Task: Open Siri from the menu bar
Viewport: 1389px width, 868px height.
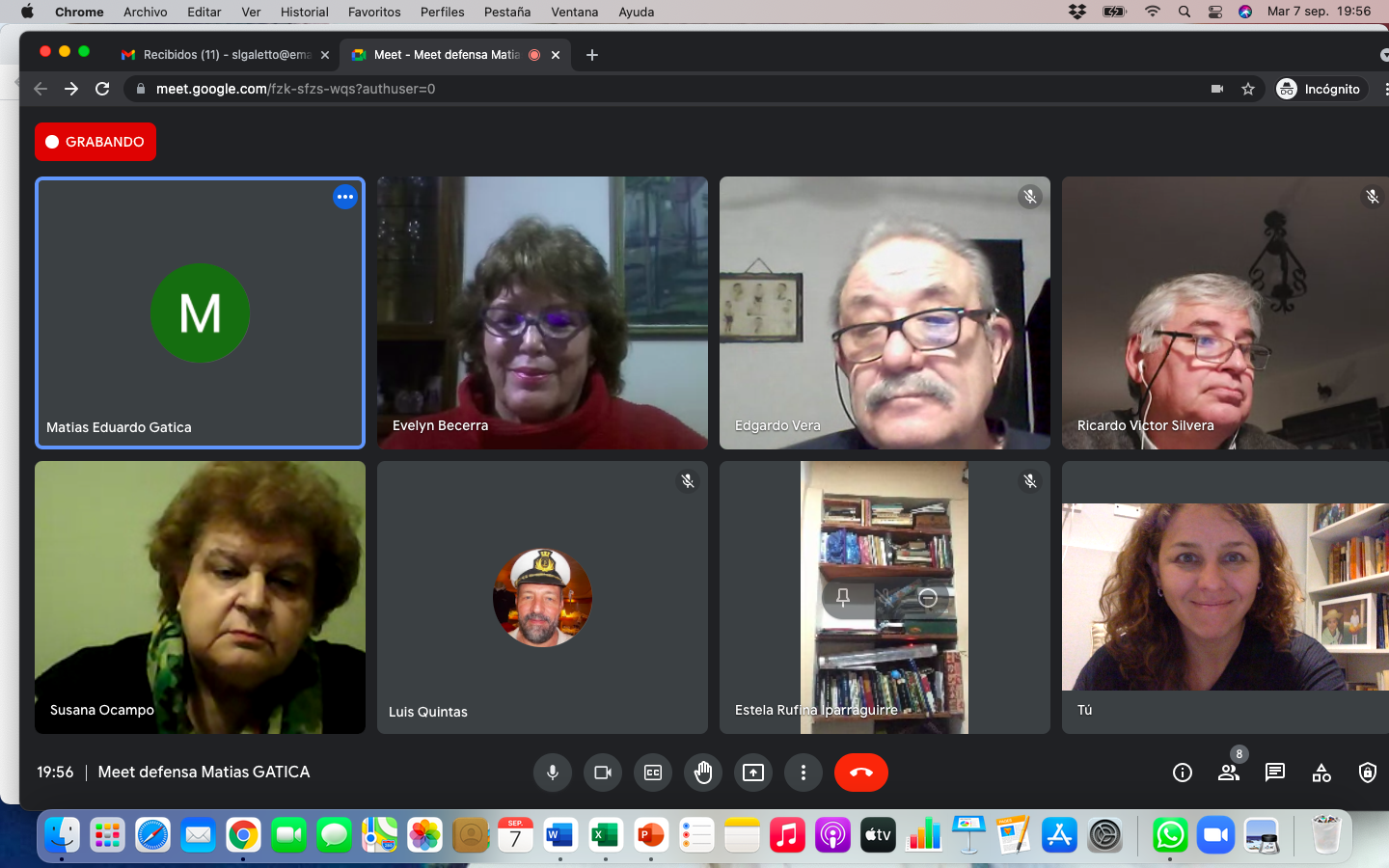Action: tap(1245, 12)
